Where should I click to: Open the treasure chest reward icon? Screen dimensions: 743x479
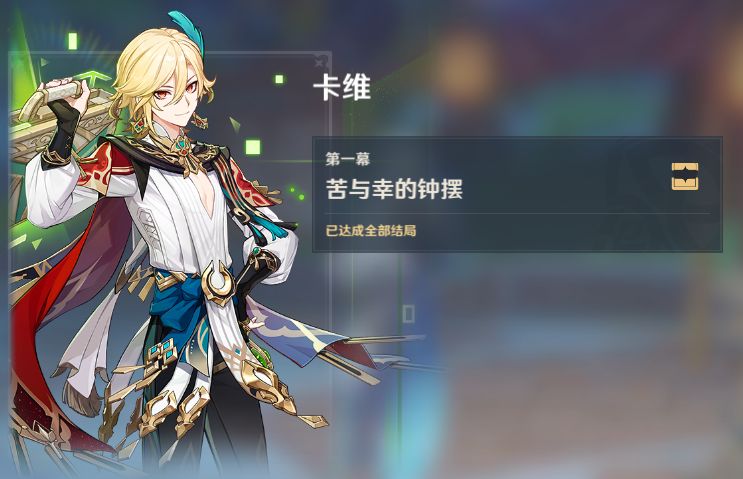click(685, 176)
